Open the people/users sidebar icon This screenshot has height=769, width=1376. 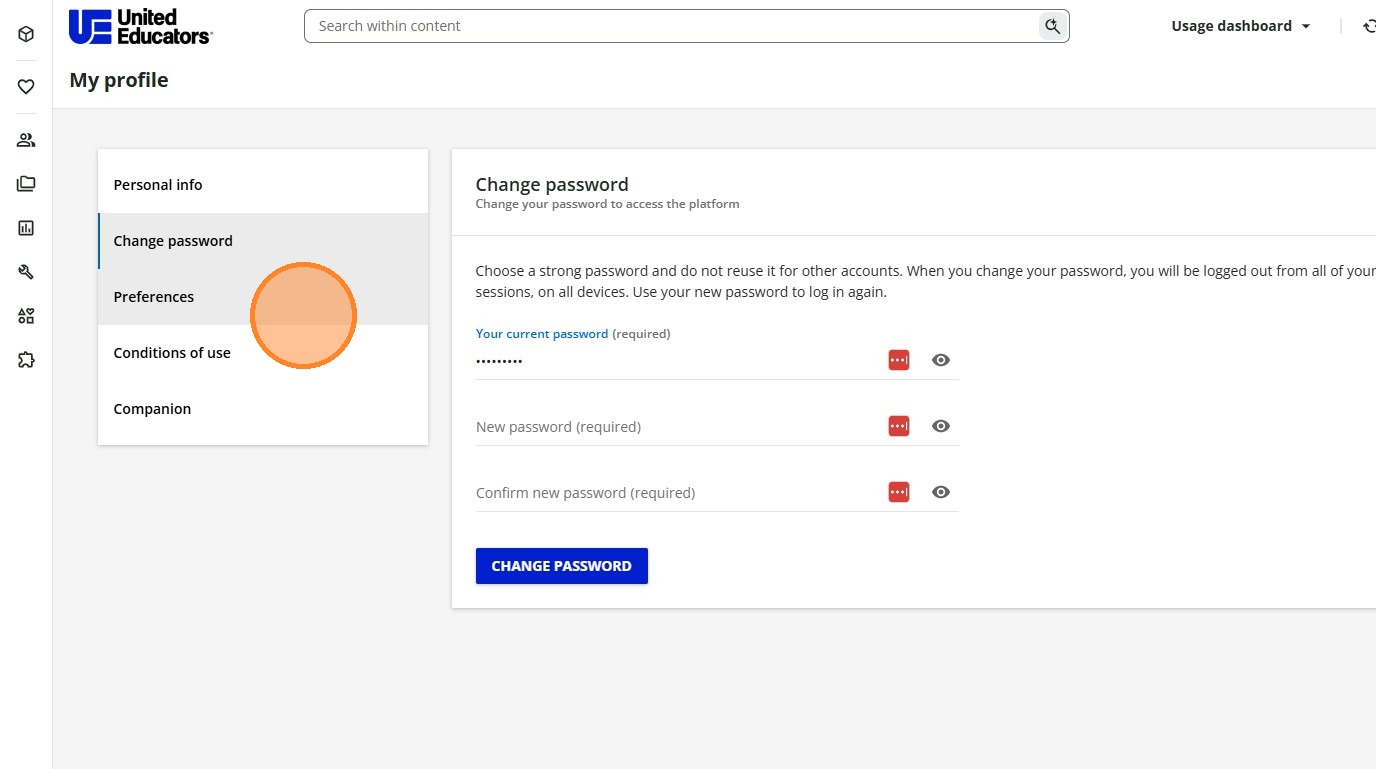[26, 140]
